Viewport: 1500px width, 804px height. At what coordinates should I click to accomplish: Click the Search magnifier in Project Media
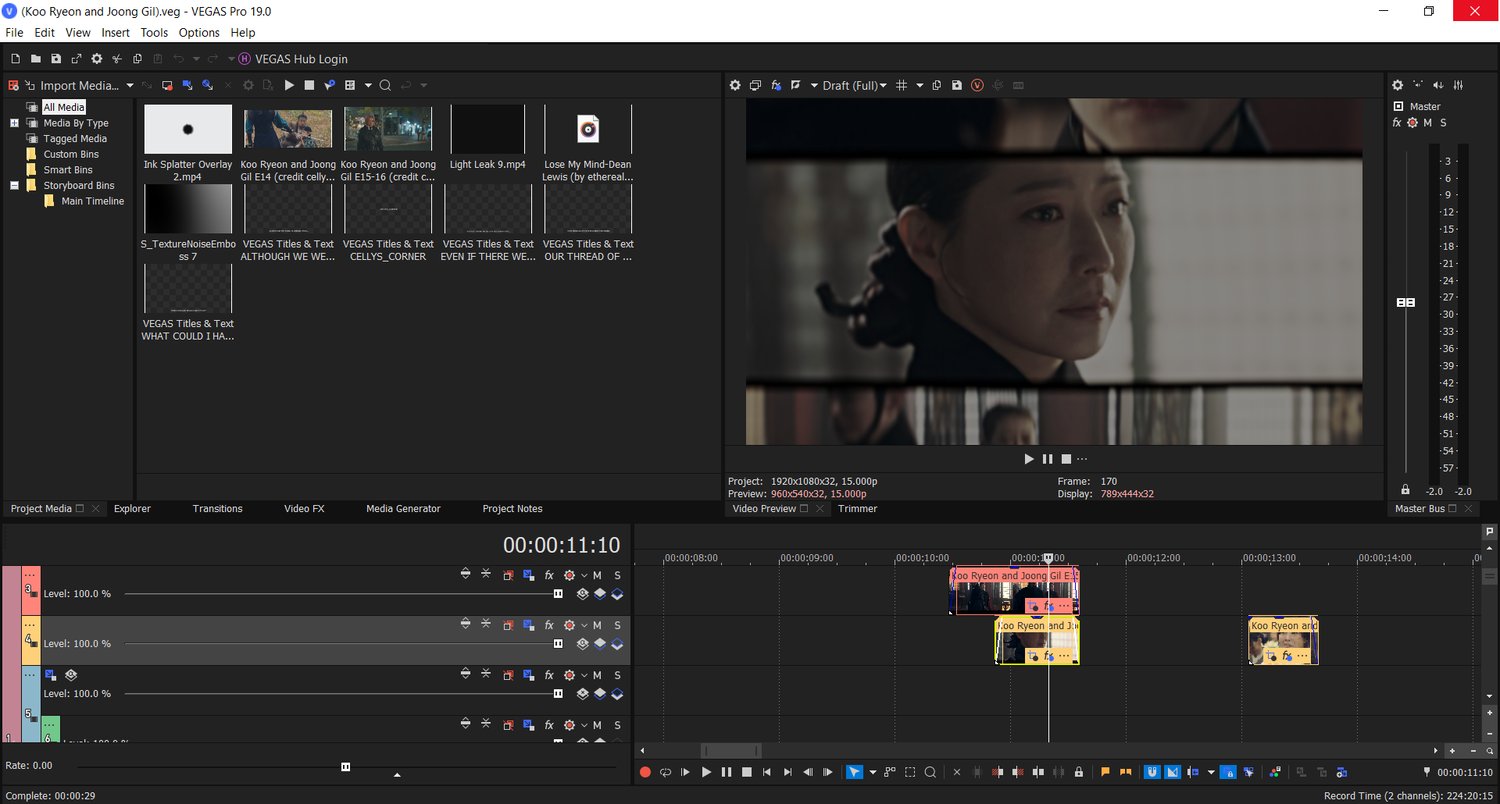385,85
